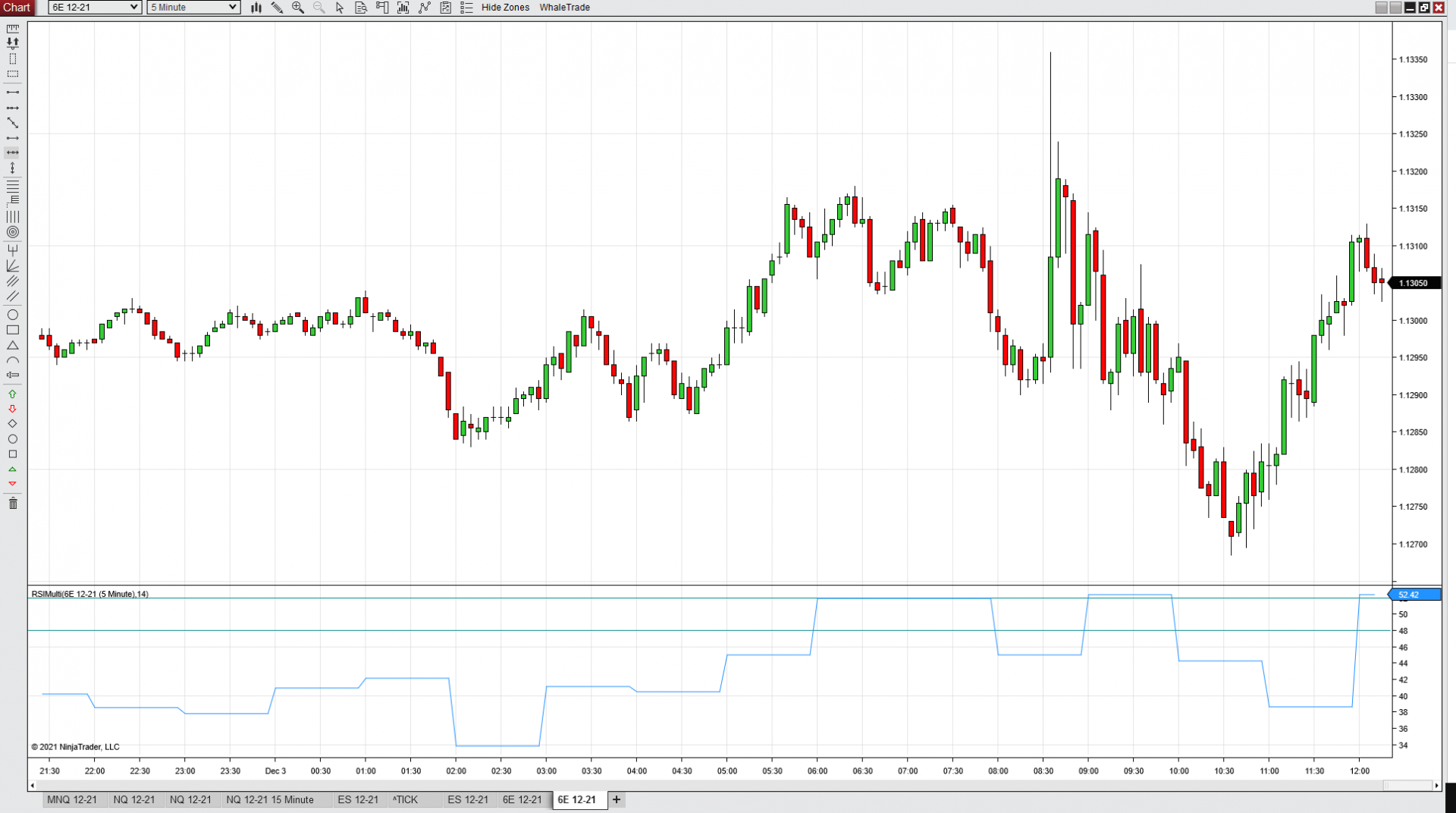Screen dimensions: 1456x813
Task: Remove drawing objects with trash icon
Action: (13, 503)
